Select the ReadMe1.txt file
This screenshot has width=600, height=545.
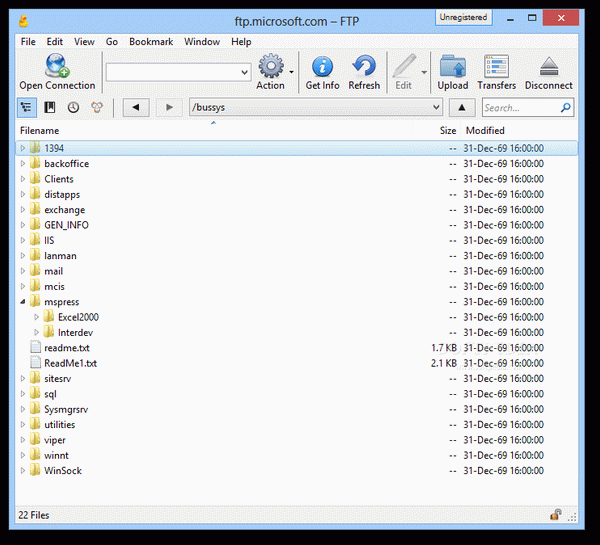click(297, 363)
